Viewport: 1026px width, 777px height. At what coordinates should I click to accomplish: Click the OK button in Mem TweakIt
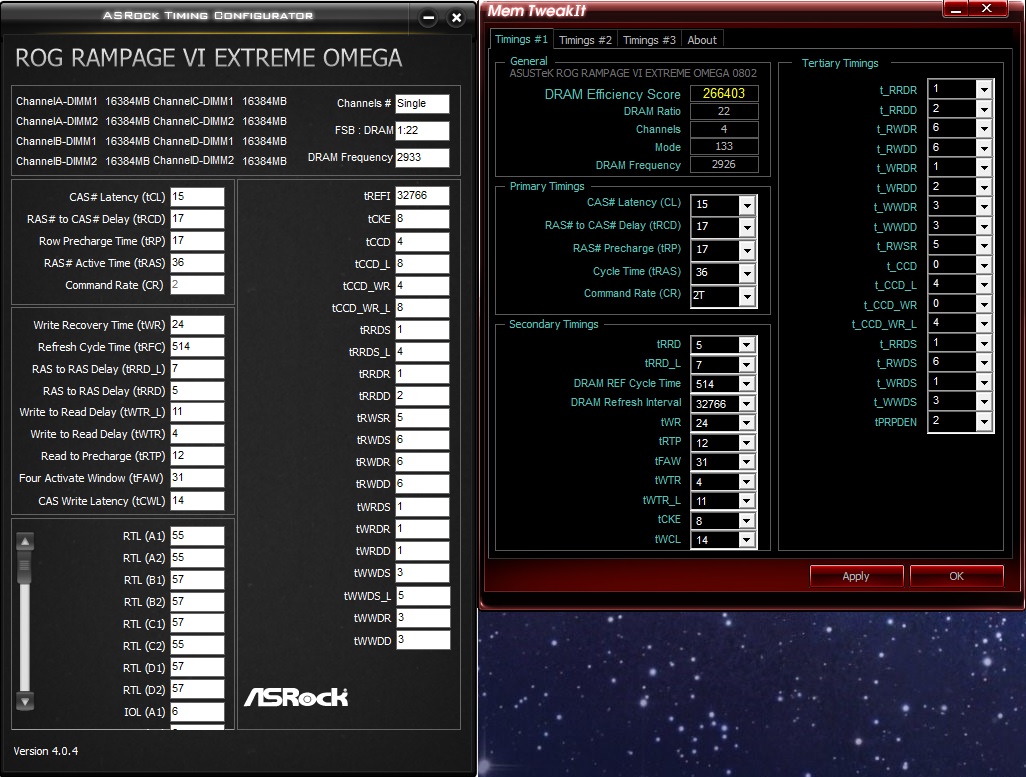click(956, 576)
